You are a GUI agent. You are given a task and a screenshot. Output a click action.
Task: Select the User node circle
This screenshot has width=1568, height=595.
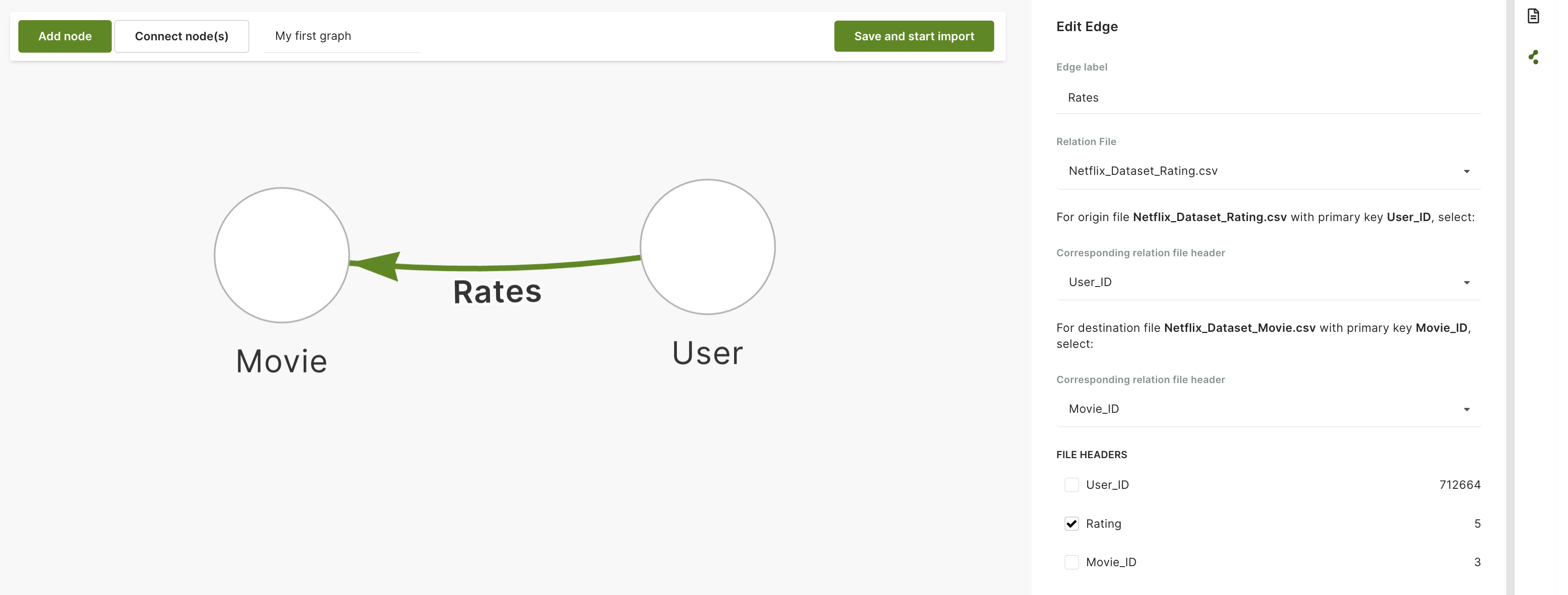(708, 246)
